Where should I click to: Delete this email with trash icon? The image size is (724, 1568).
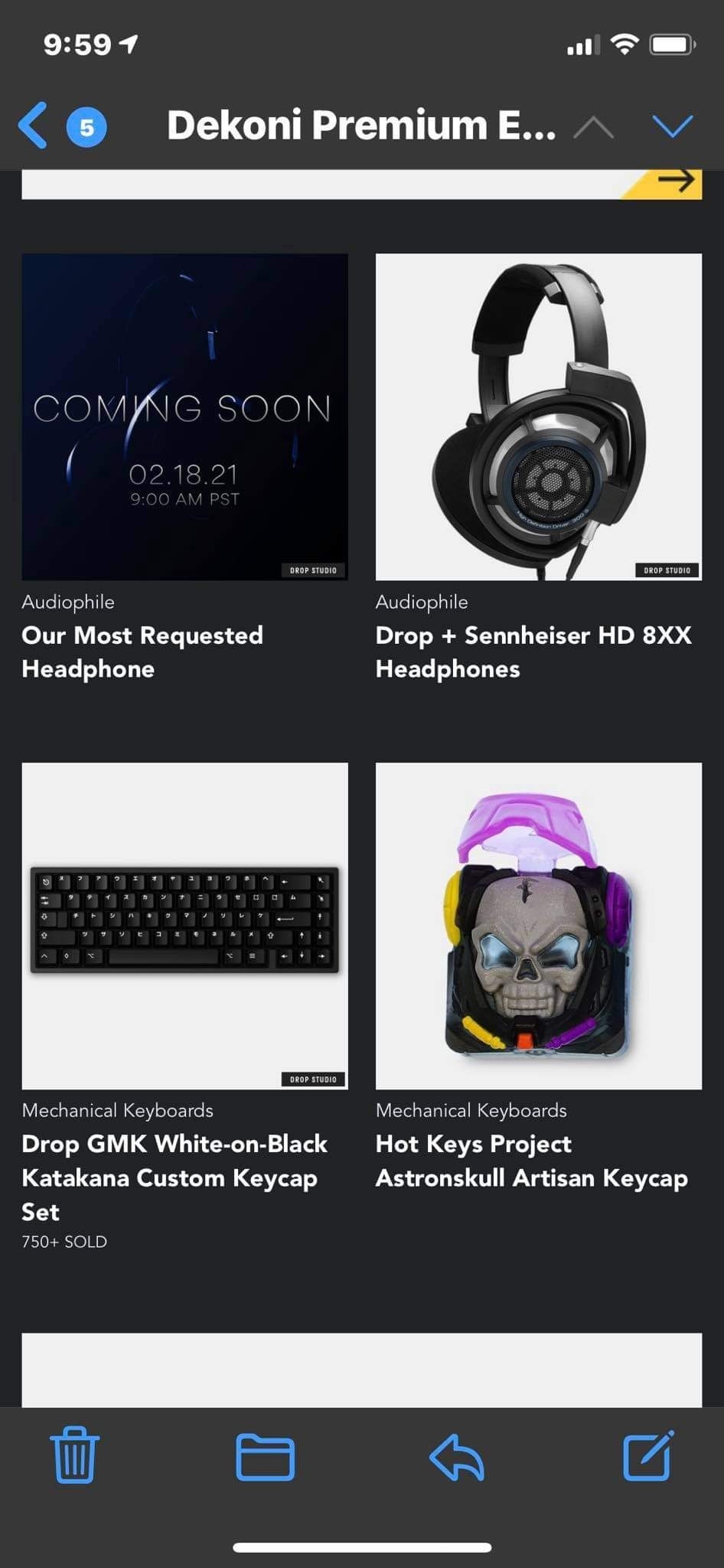[74, 1455]
